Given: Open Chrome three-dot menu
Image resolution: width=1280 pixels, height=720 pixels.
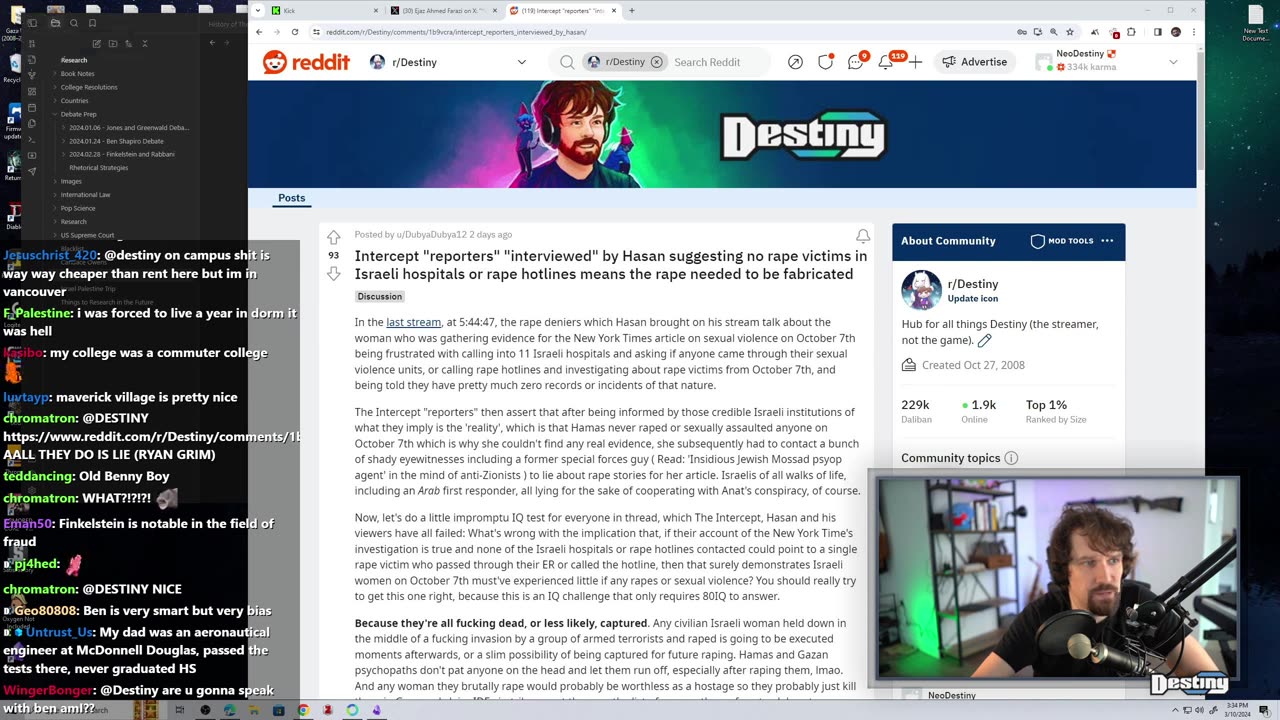Looking at the screenshot, I should point(1193,32).
